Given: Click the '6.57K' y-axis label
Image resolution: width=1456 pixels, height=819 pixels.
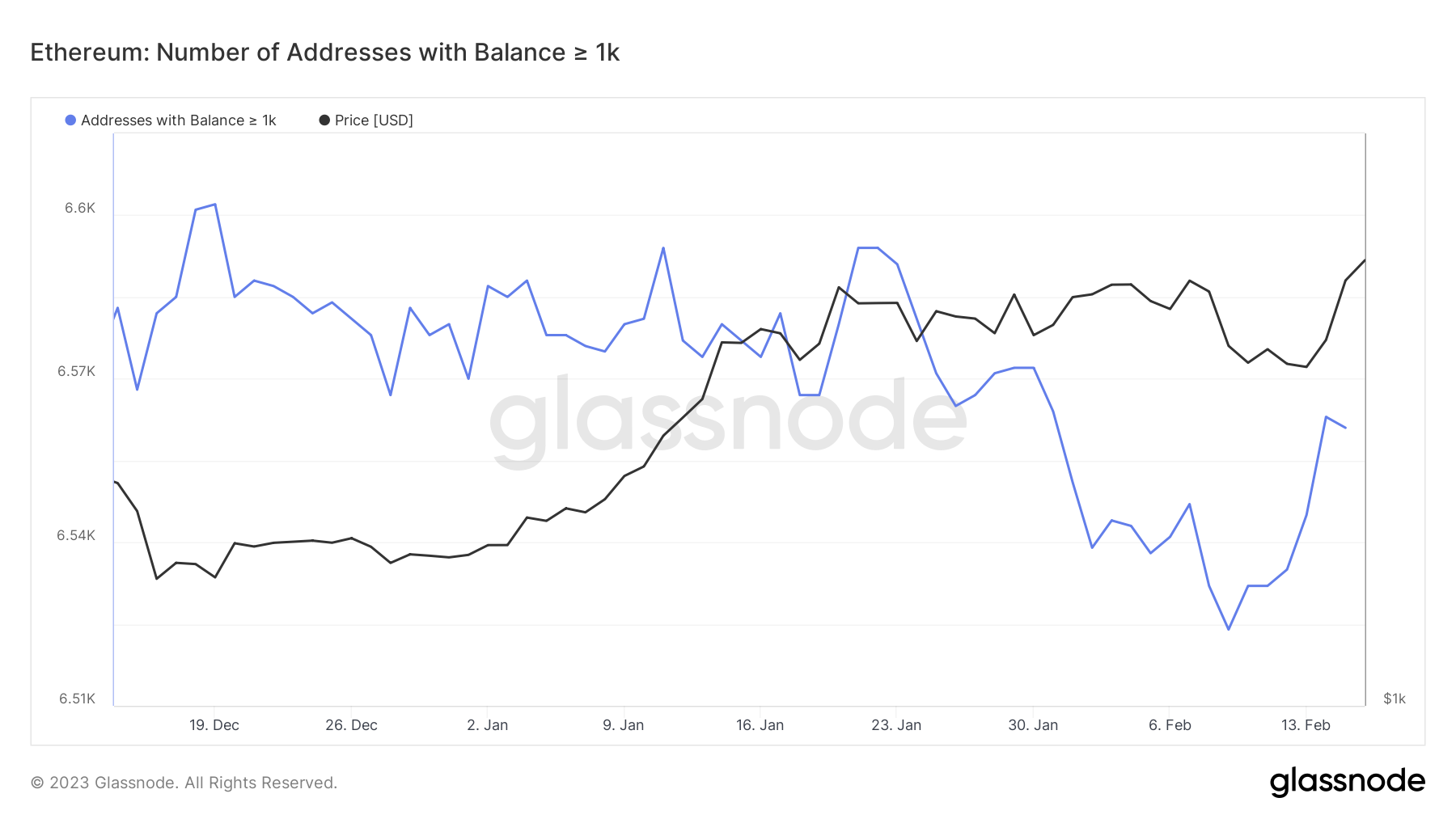Looking at the screenshot, I should pos(76,372).
